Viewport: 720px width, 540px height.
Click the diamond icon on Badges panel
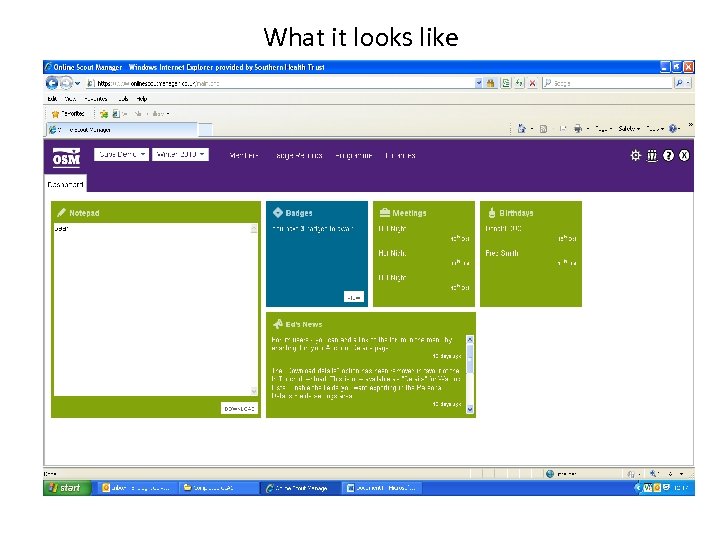click(277, 212)
